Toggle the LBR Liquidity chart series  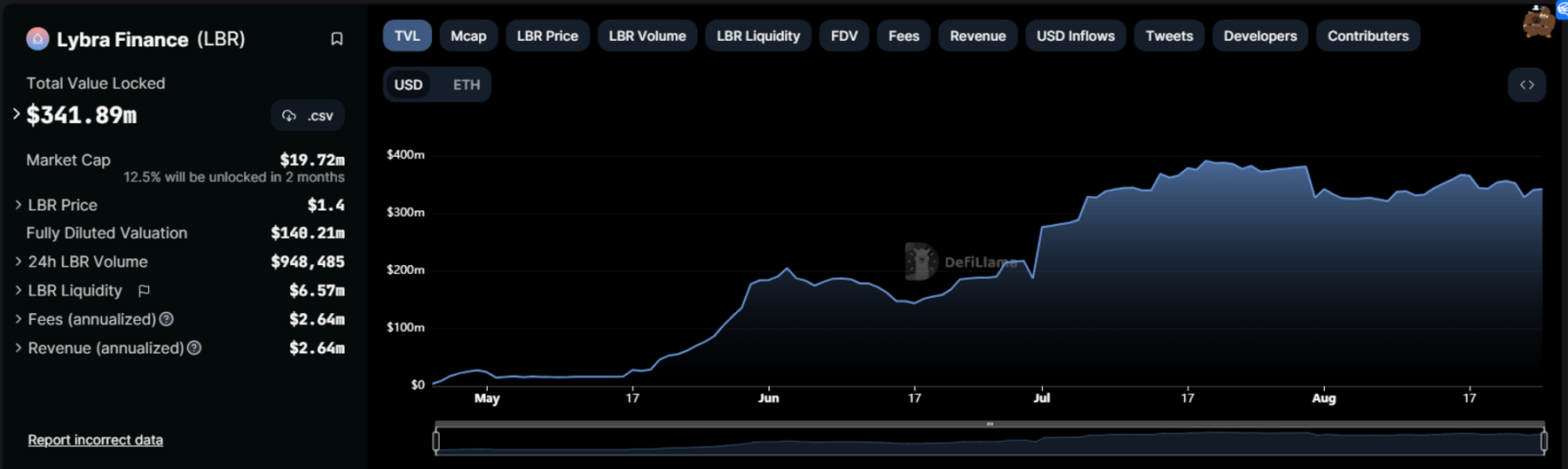pyautogui.click(x=758, y=36)
